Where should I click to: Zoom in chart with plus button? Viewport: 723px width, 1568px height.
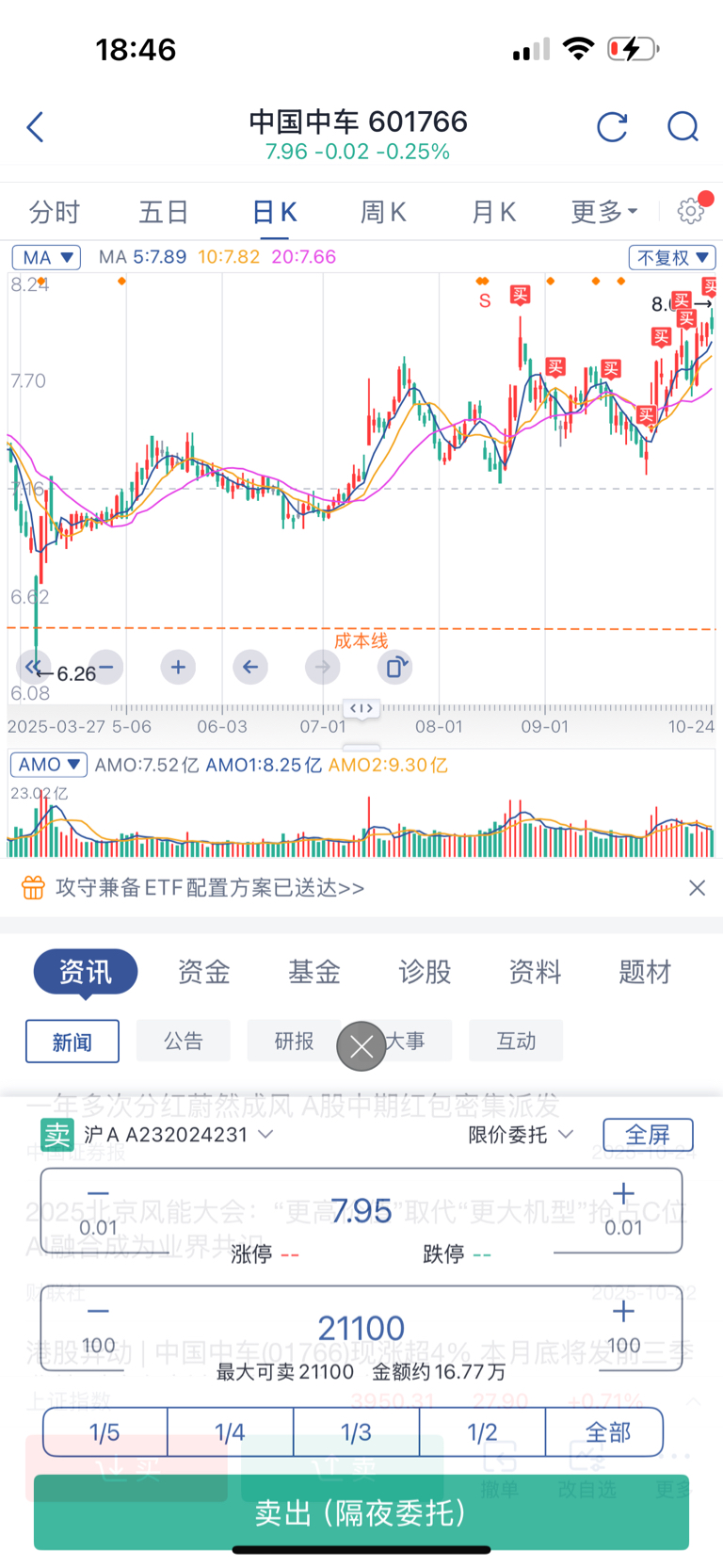(x=178, y=667)
